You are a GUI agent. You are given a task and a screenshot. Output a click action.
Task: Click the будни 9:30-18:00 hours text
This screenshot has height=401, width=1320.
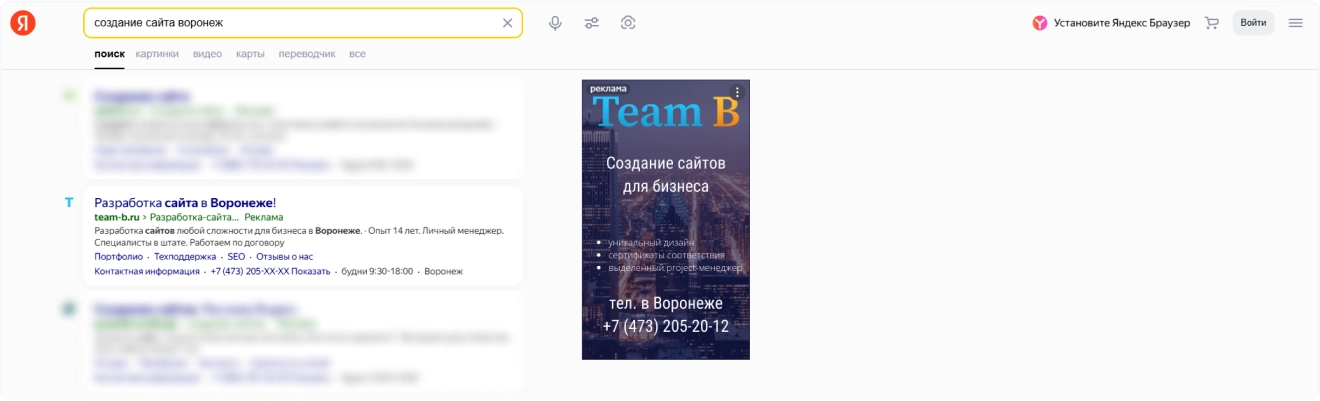click(x=378, y=271)
